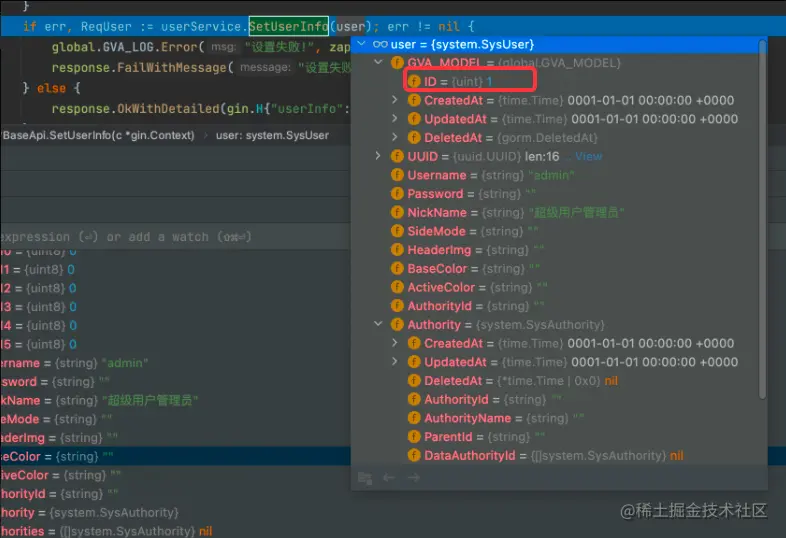The width and height of the screenshot is (786, 538).
Task: Select the horities nil row in left pane
Action: (x=175, y=531)
